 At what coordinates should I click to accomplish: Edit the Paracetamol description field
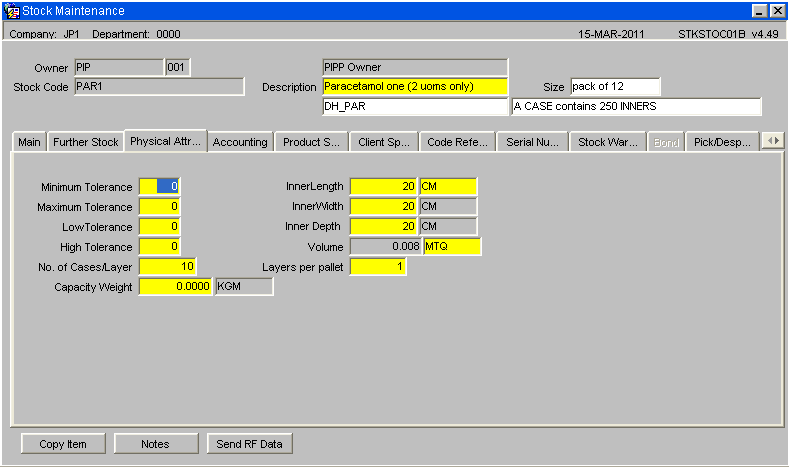(x=415, y=87)
